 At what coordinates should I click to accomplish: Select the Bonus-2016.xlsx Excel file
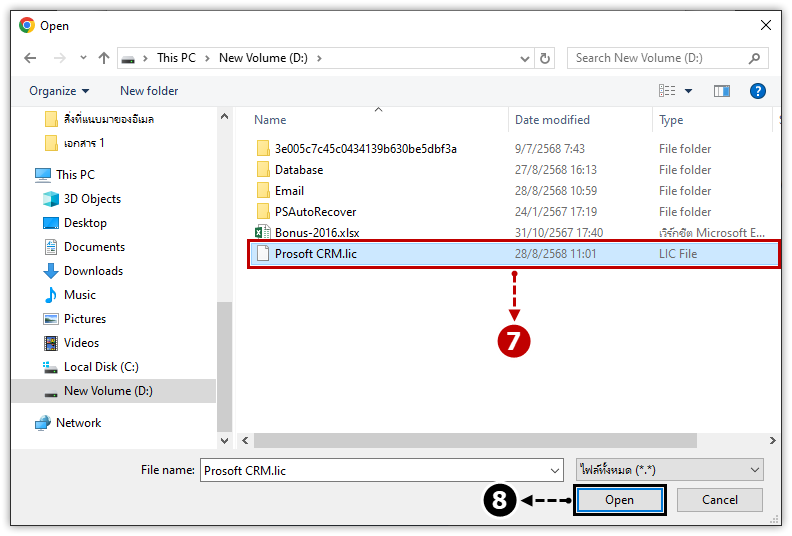(x=317, y=233)
